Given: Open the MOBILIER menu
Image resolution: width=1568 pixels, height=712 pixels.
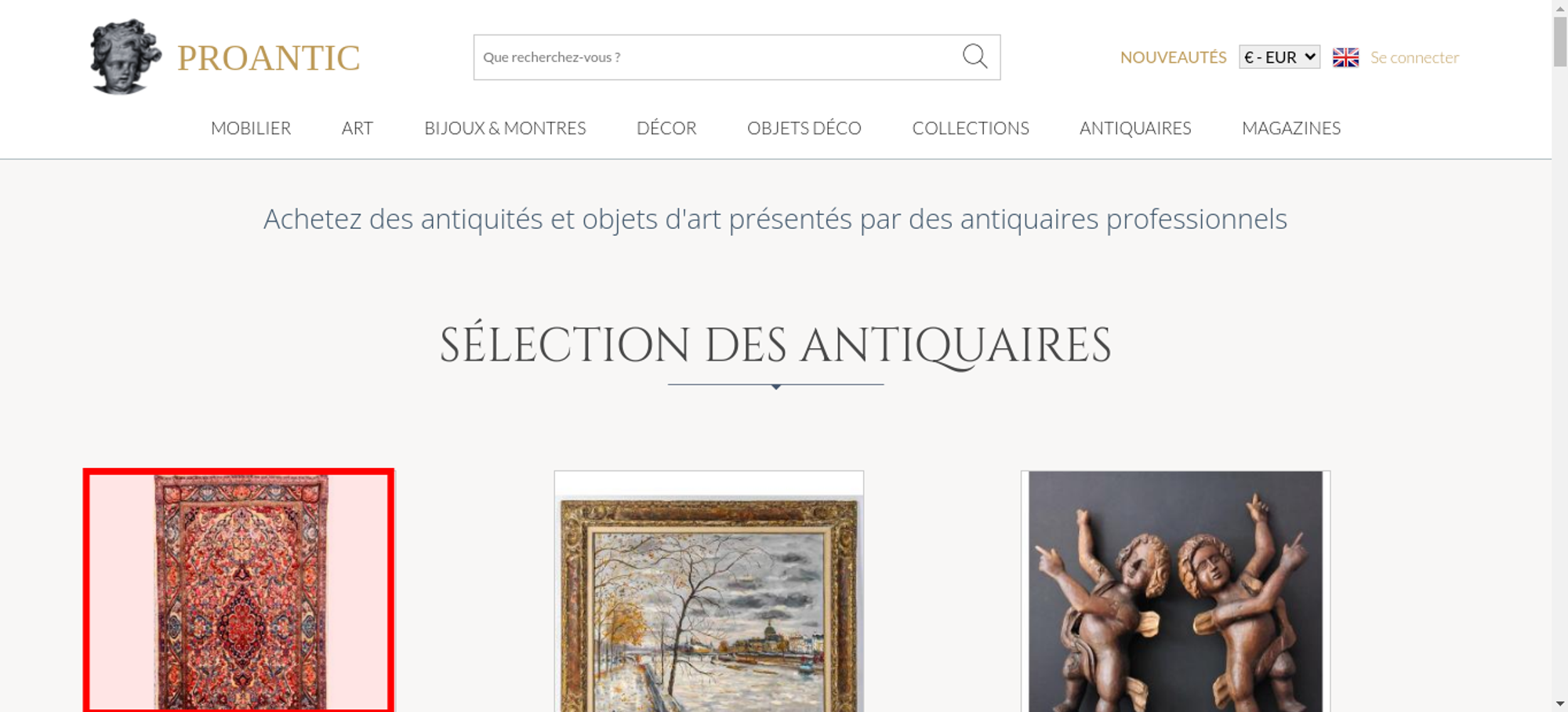Looking at the screenshot, I should click(251, 128).
